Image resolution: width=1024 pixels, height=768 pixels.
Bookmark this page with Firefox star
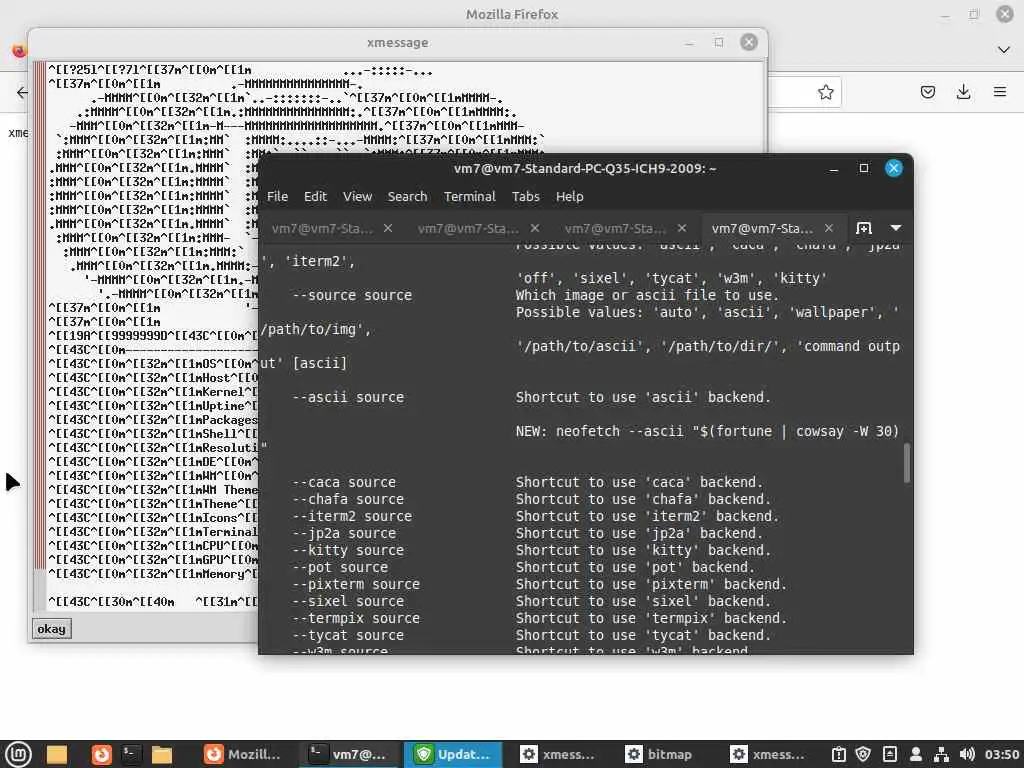pos(825,92)
